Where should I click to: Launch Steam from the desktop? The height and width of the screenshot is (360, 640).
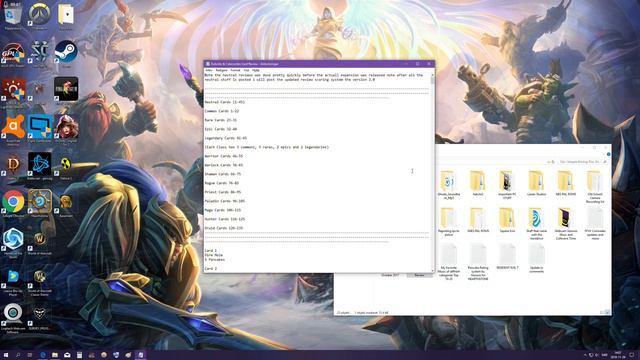point(66,53)
